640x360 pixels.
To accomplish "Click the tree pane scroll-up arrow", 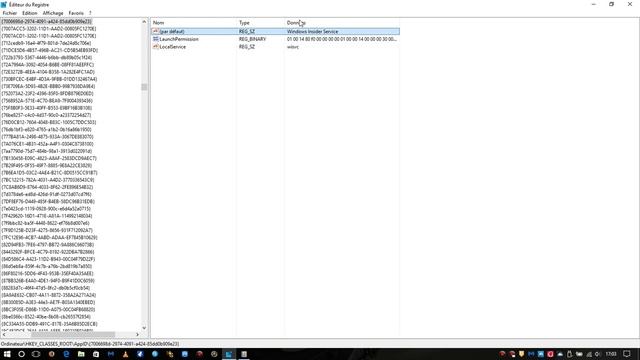I will click(x=144, y=22).
